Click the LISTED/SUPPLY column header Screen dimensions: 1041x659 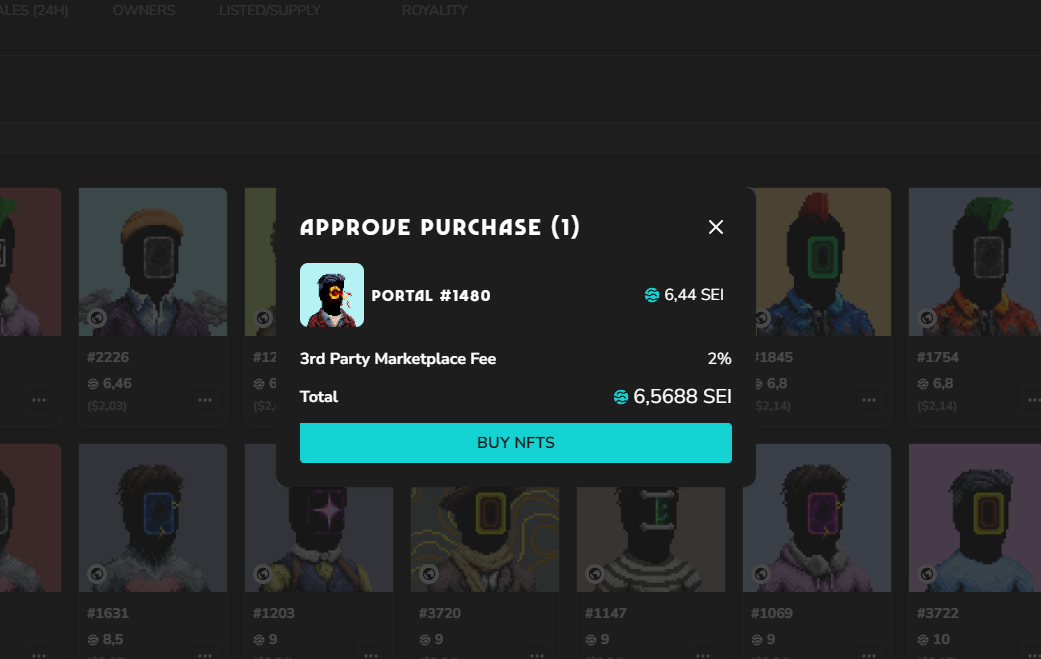[270, 11]
